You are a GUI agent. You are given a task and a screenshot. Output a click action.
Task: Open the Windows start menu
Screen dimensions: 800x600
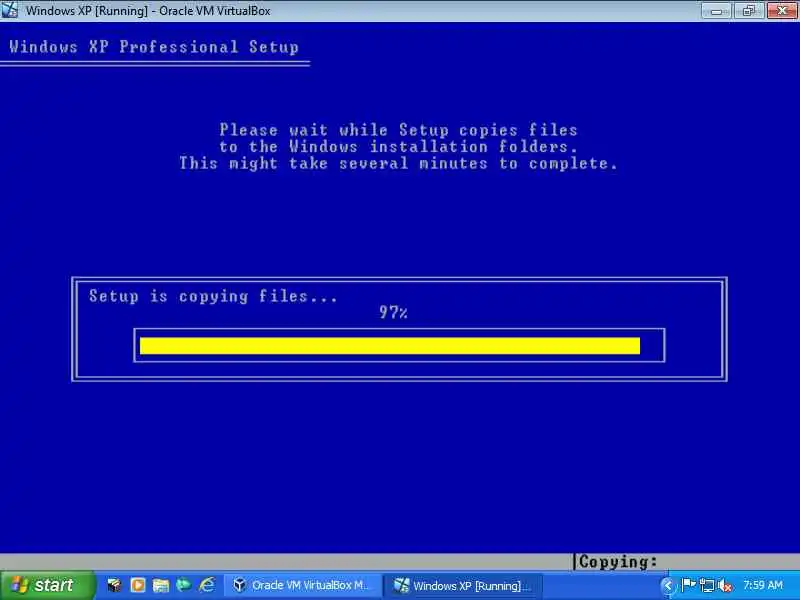coord(47,585)
